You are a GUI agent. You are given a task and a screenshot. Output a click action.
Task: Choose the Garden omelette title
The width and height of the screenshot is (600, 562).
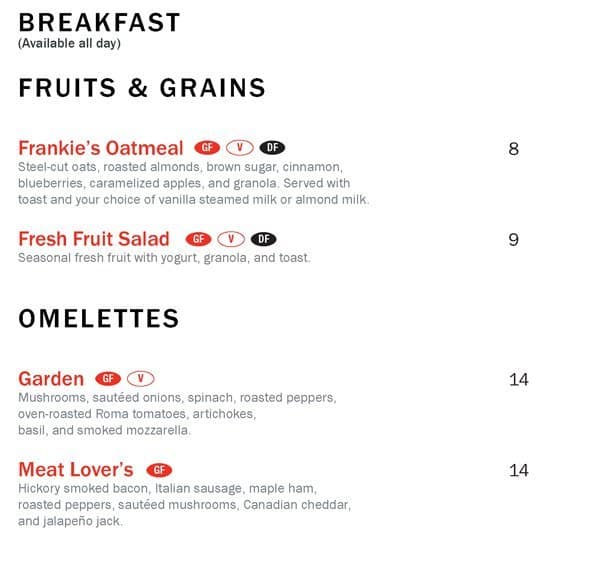(x=51, y=379)
